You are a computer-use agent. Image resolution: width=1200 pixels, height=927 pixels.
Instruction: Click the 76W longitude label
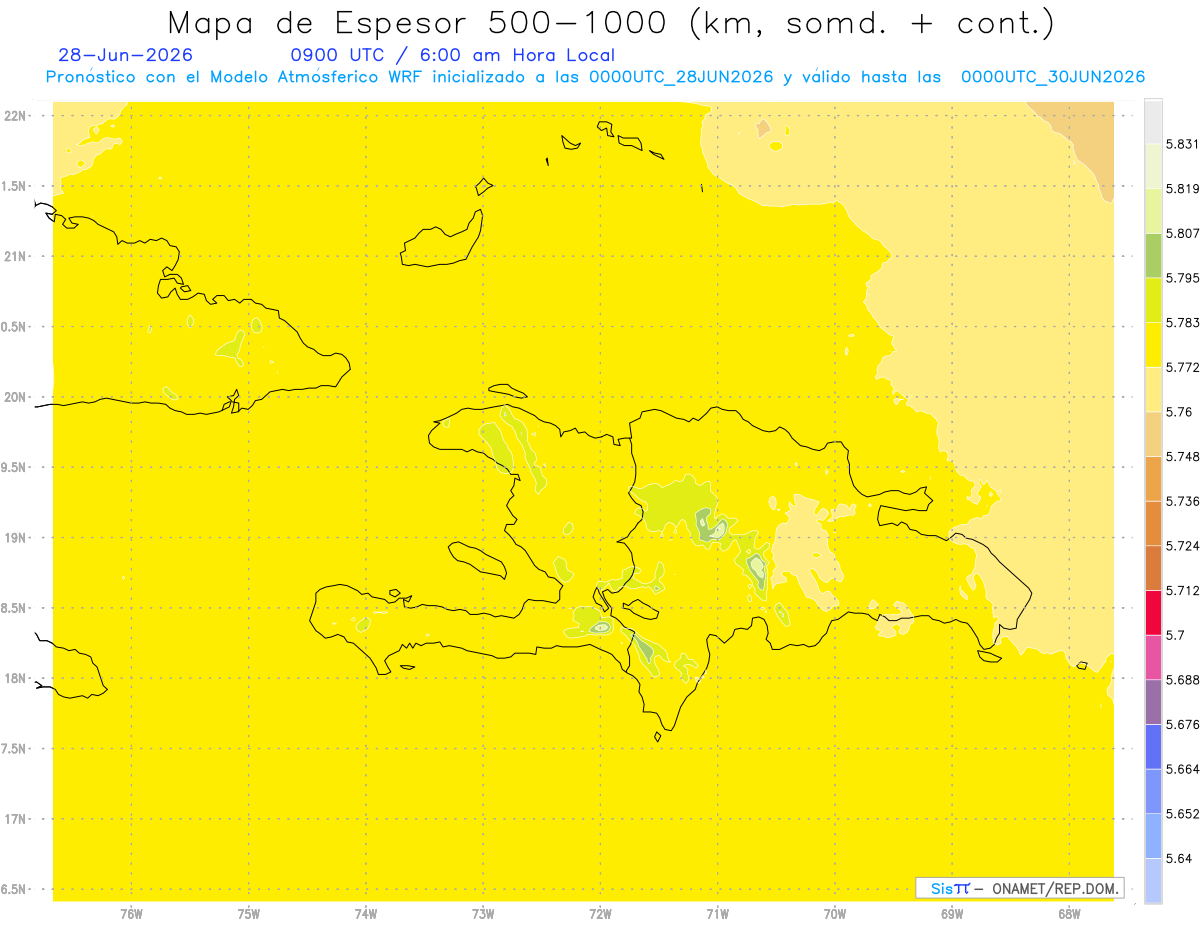coord(131,914)
